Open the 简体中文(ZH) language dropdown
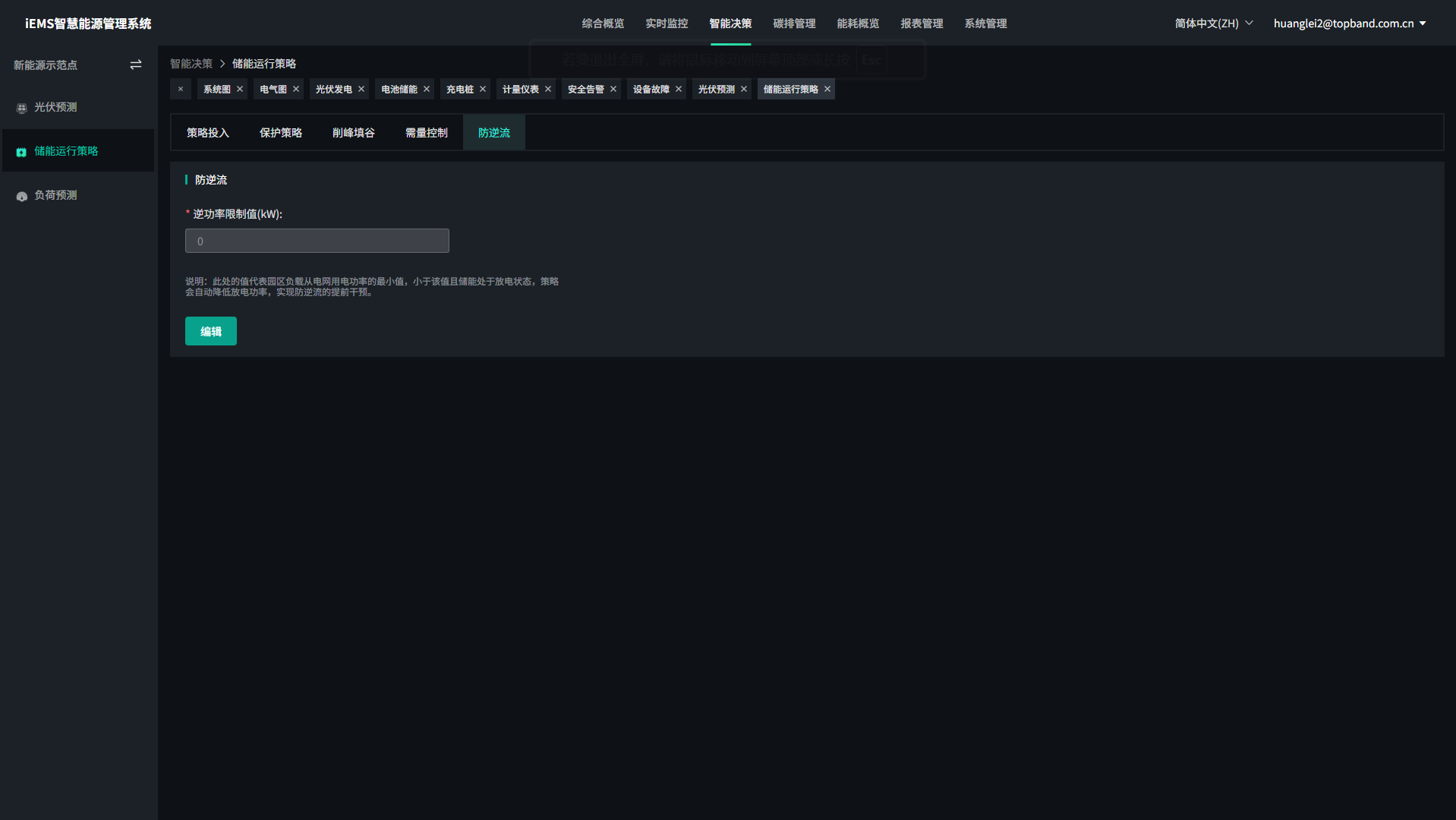Image resolution: width=1456 pixels, height=820 pixels. (x=1213, y=24)
